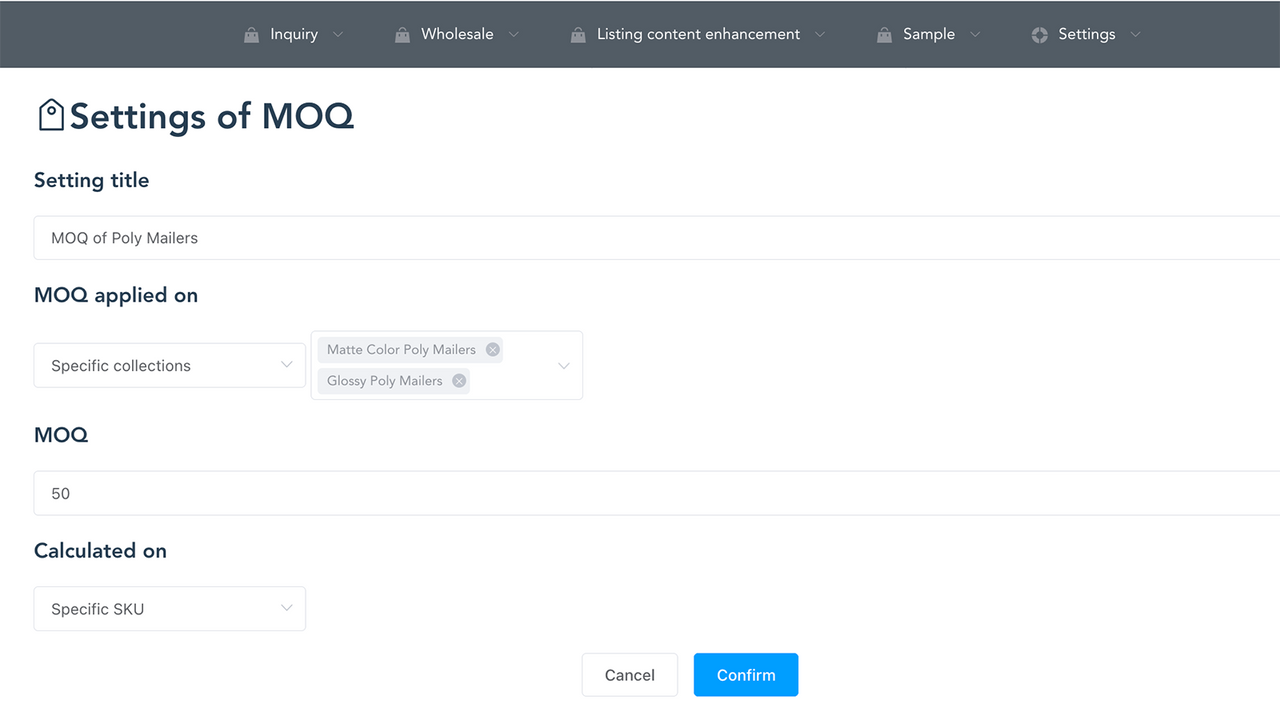The width and height of the screenshot is (1280, 720).
Task: Open the Settings dropdown chevron
Action: click(x=1135, y=34)
